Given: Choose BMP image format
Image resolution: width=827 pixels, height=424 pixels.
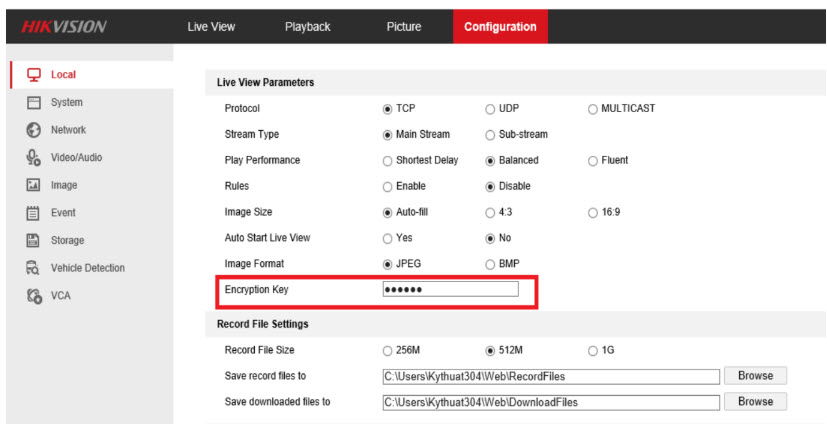Looking at the screenshot, I should tap(490, 264).
